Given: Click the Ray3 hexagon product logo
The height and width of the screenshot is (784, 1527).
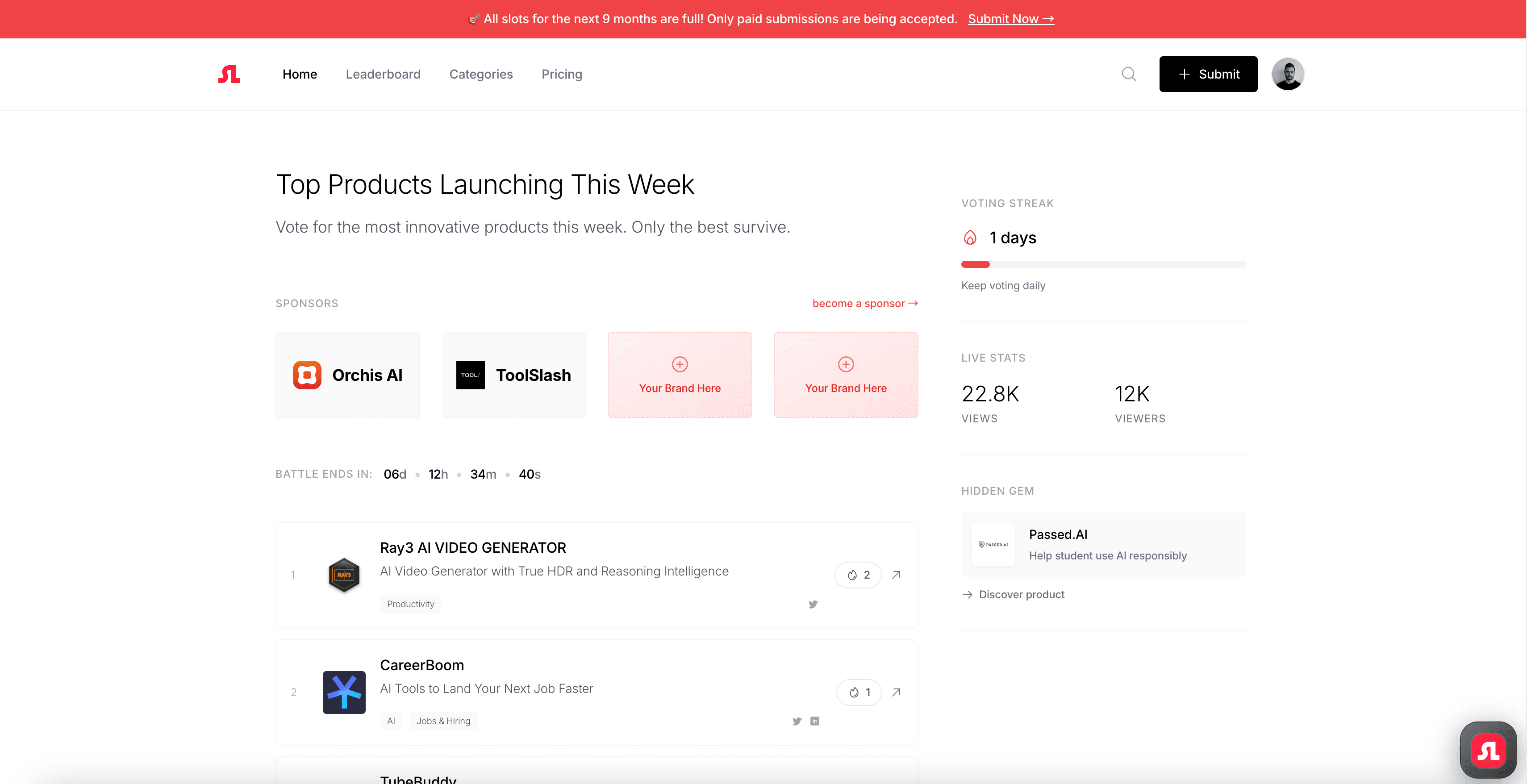Looking at the screenshot, I should tap(344, 575).
